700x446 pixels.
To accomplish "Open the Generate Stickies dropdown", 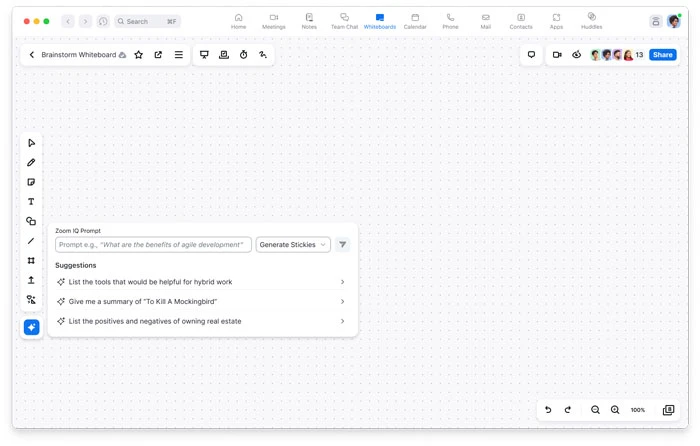I will pyautogui.click(x=293, y=244).
